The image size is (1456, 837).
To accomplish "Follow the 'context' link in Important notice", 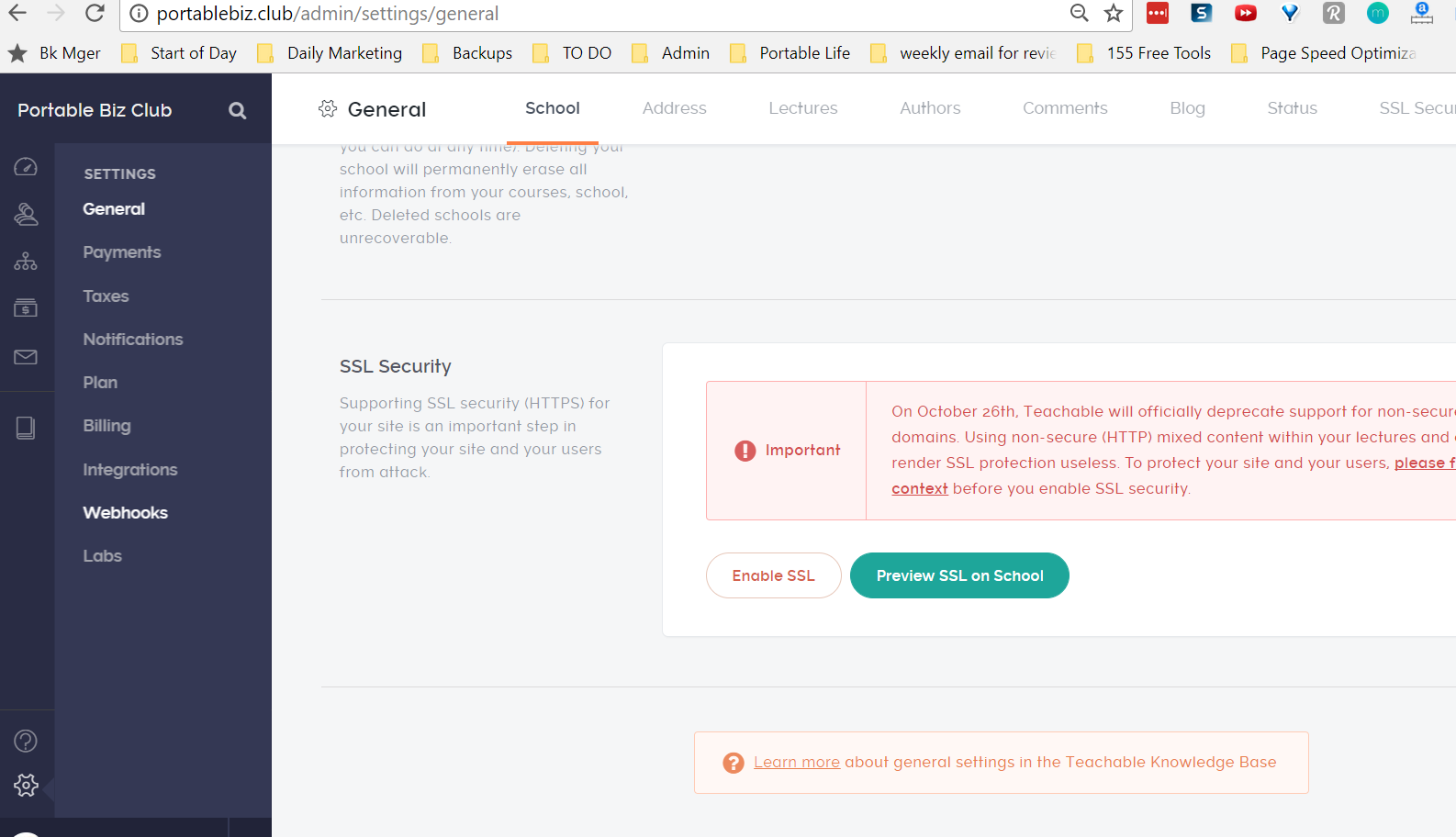I will pos(919,489).
